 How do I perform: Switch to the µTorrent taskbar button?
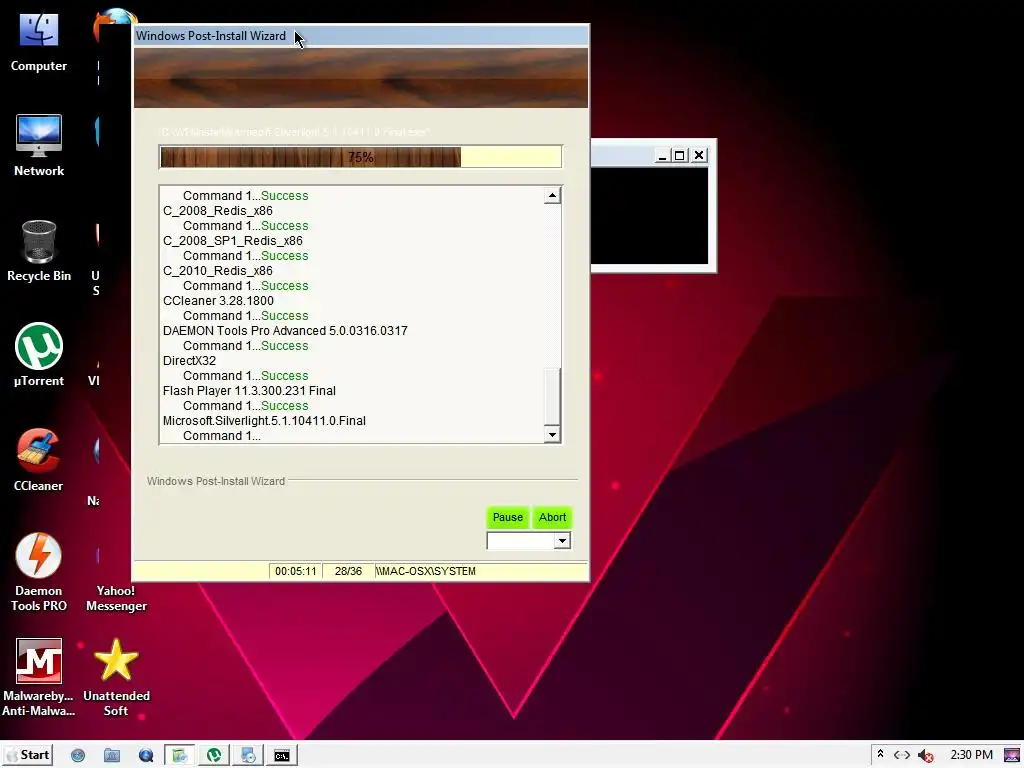(214, 756)
